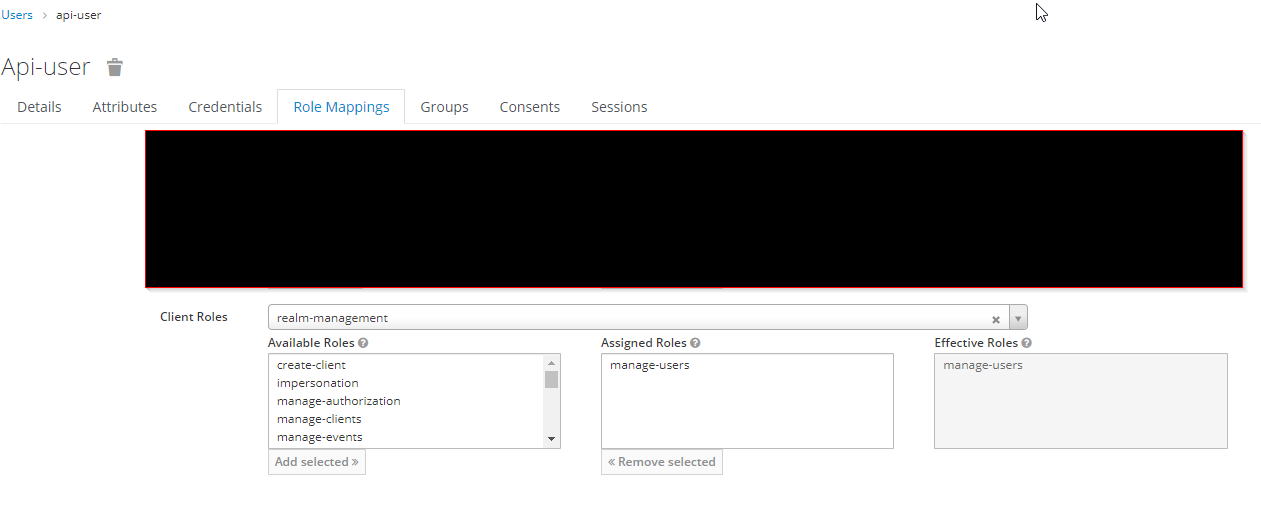Clear the realm-management client selection

click(996, 319)
